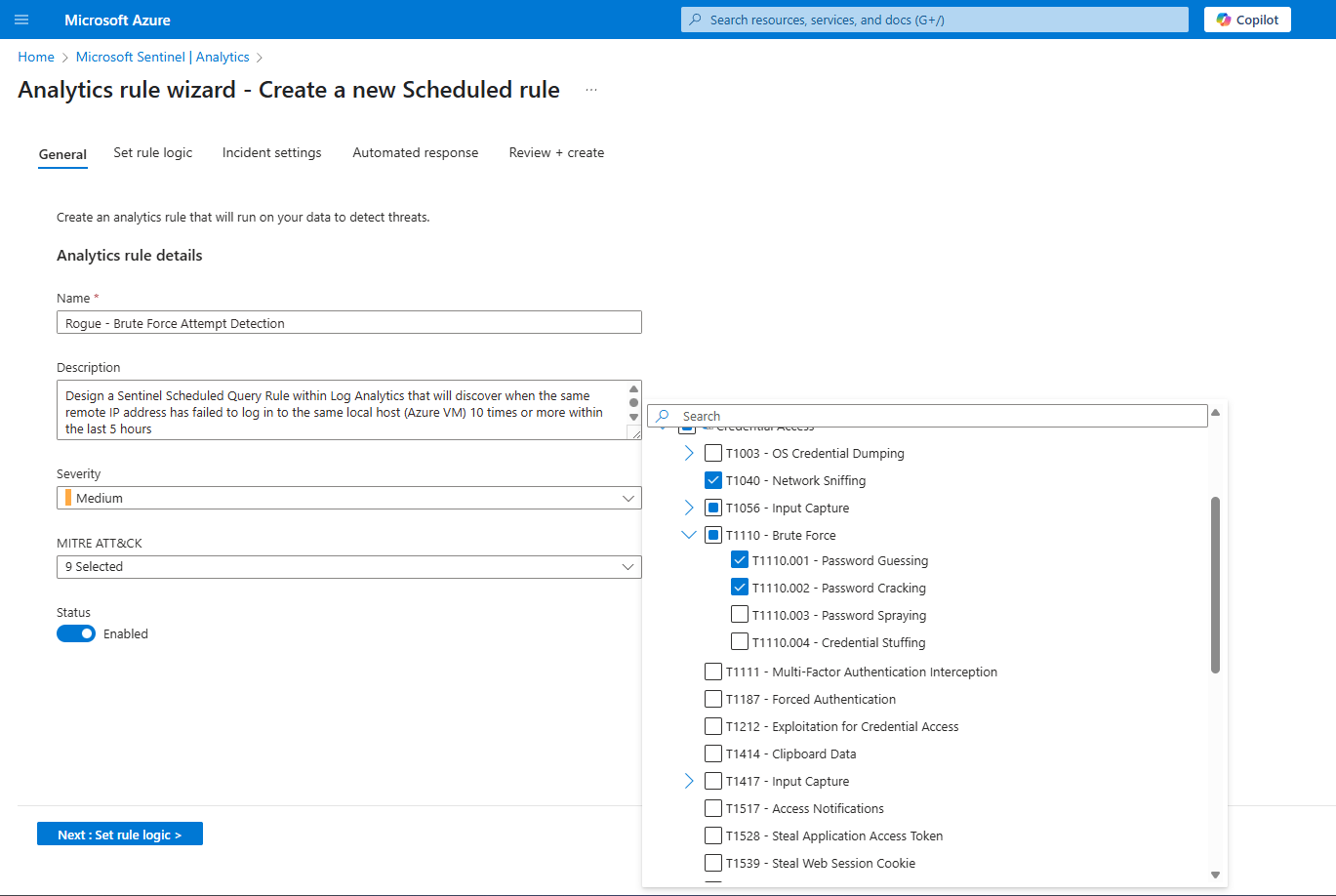The height and width of the screenshot is (896, 1336).
Task: Check T1110.003 - Password Spraying
Action: click(740, 615)
